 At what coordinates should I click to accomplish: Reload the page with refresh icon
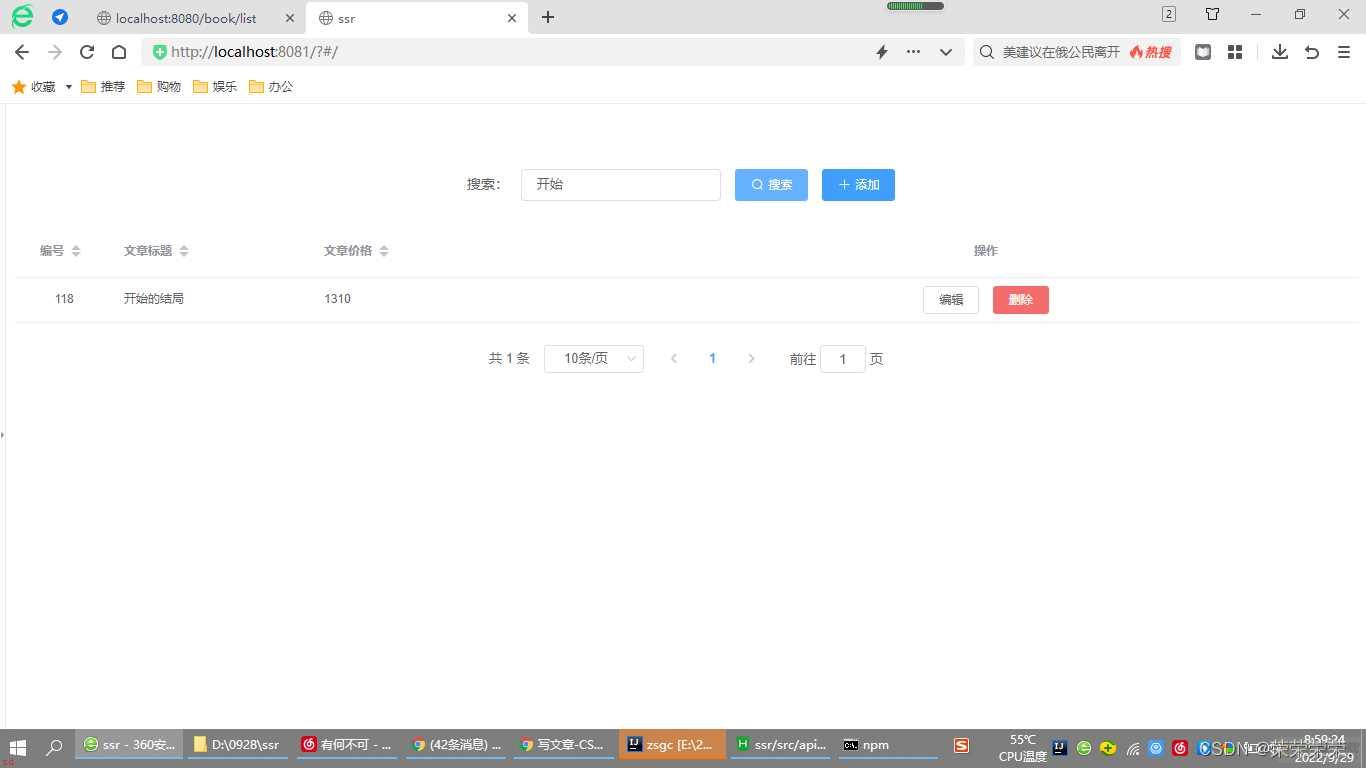point(87,52)
